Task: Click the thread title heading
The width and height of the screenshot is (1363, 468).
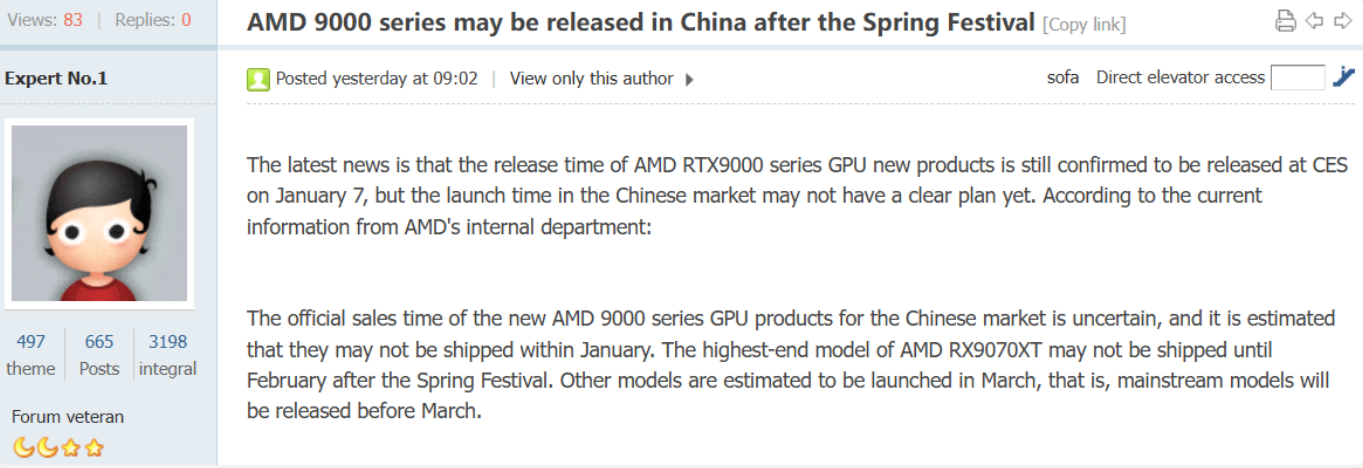Action: [x=640, y=23]
